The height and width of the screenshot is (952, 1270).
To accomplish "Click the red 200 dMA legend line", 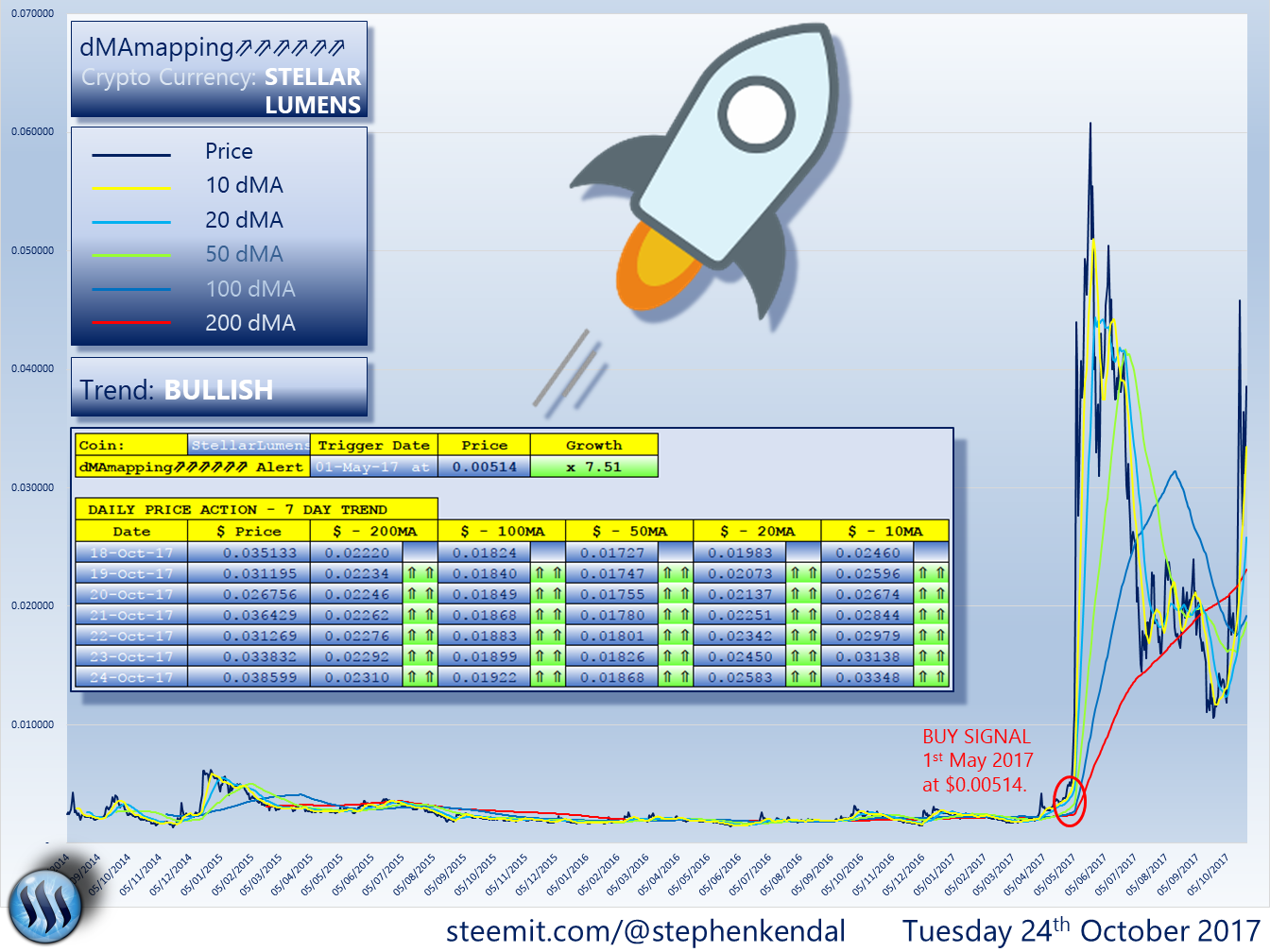I will 131,323.
